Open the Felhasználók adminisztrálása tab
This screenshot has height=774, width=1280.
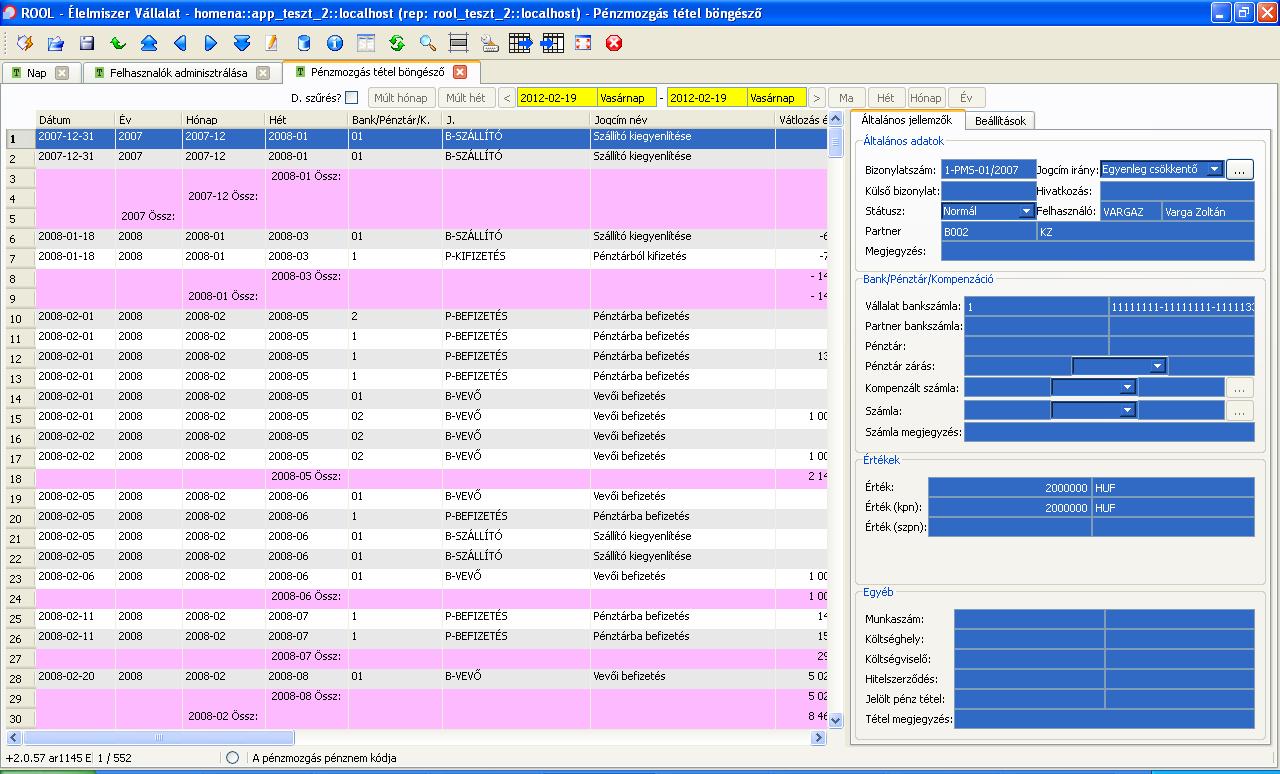click(x=177, y=73)
